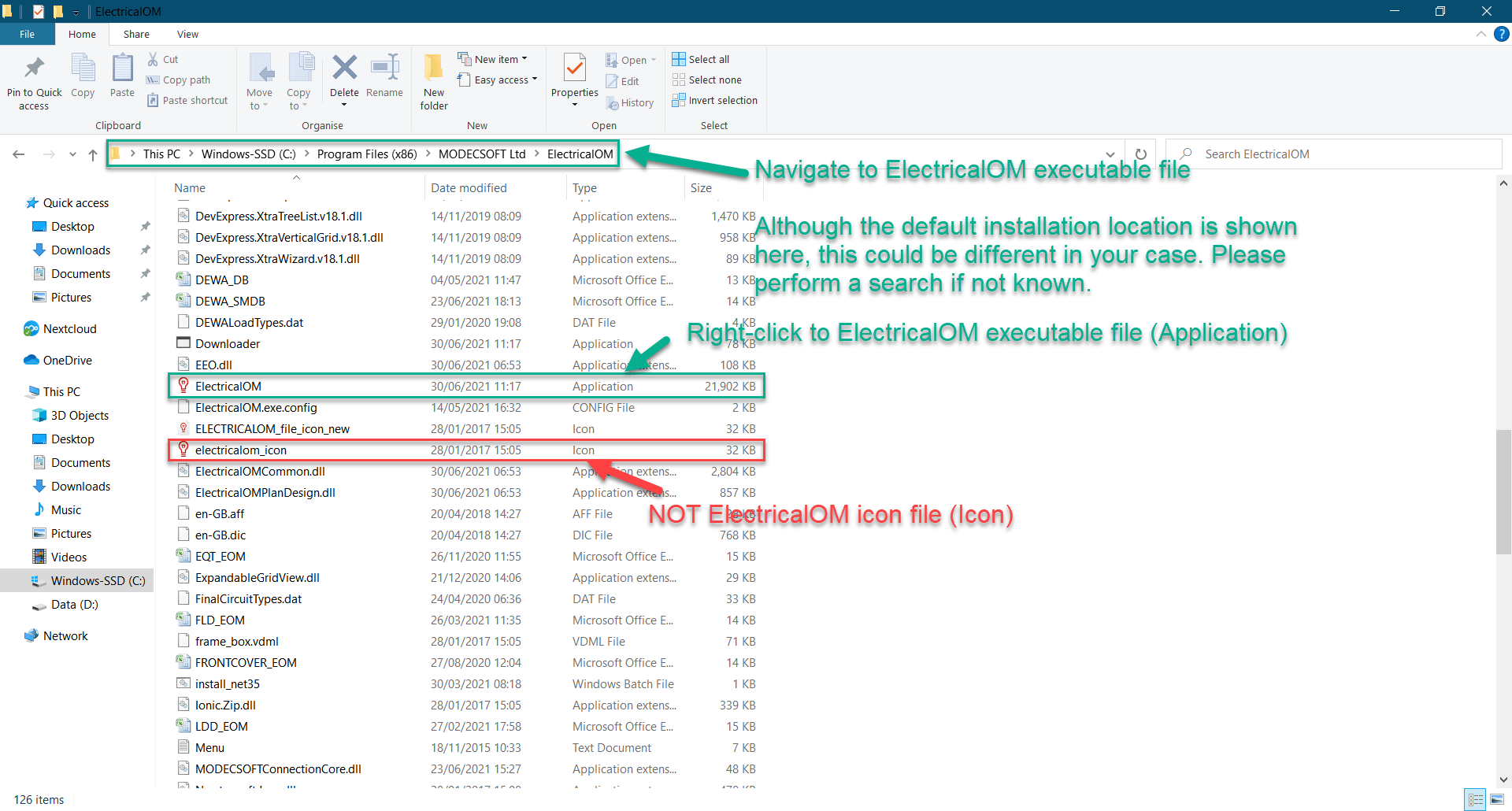This screenshot has height=811, width=1512.
Task: Click Windows-SSD (C:) in address breadcrumb
Action: [x=249, y=154]
